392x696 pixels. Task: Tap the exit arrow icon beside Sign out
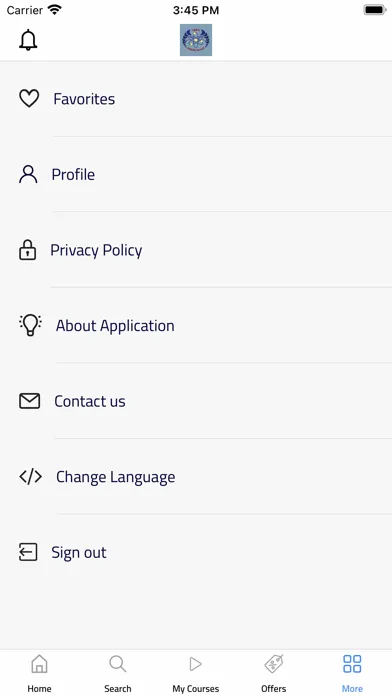click(x=28, y=552)
